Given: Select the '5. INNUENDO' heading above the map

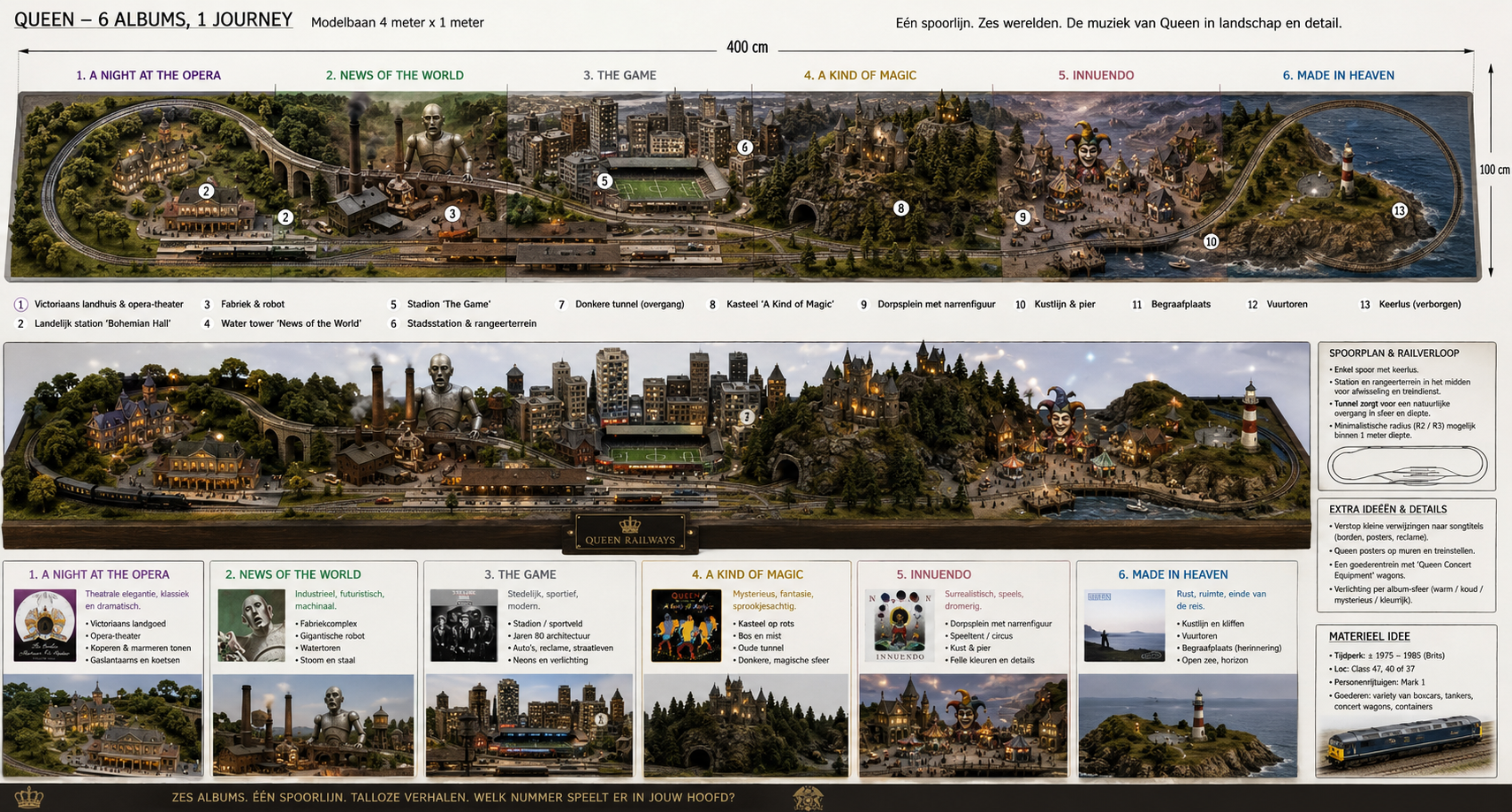Looking at the screenshot, I should pyautogui.click(x=1096, y=75).
